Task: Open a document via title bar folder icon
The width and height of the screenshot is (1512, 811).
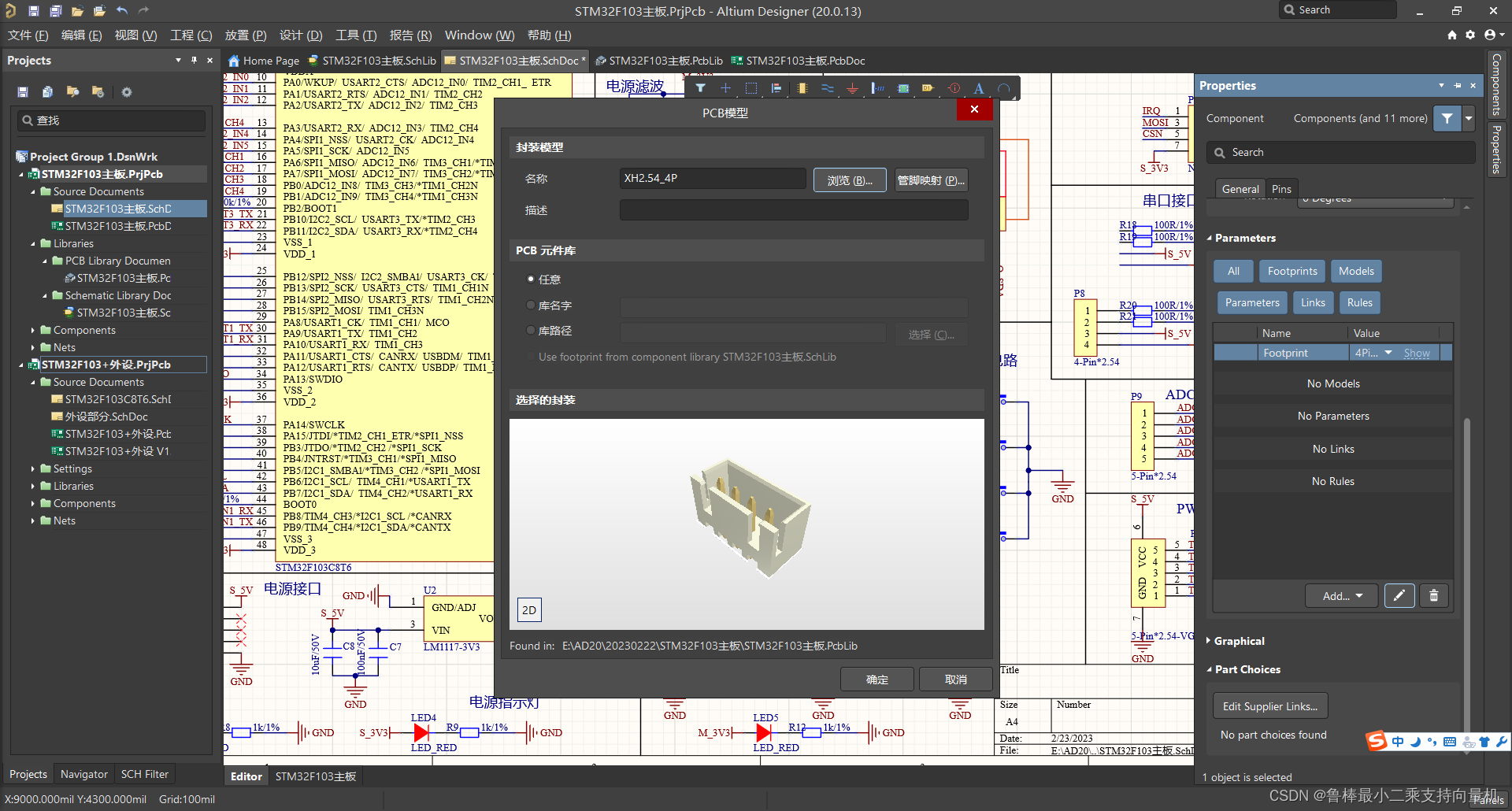Action: pyautogui.click(x=77, y=11)
